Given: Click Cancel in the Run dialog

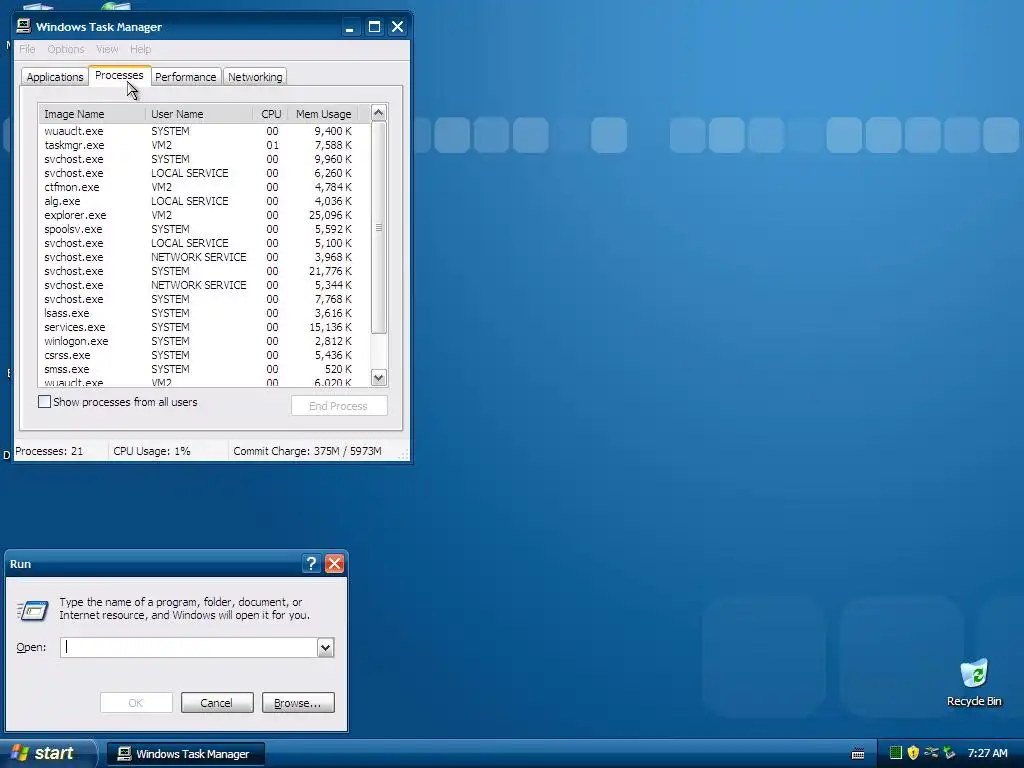Looking at the screenshot, I should point(217,703).
